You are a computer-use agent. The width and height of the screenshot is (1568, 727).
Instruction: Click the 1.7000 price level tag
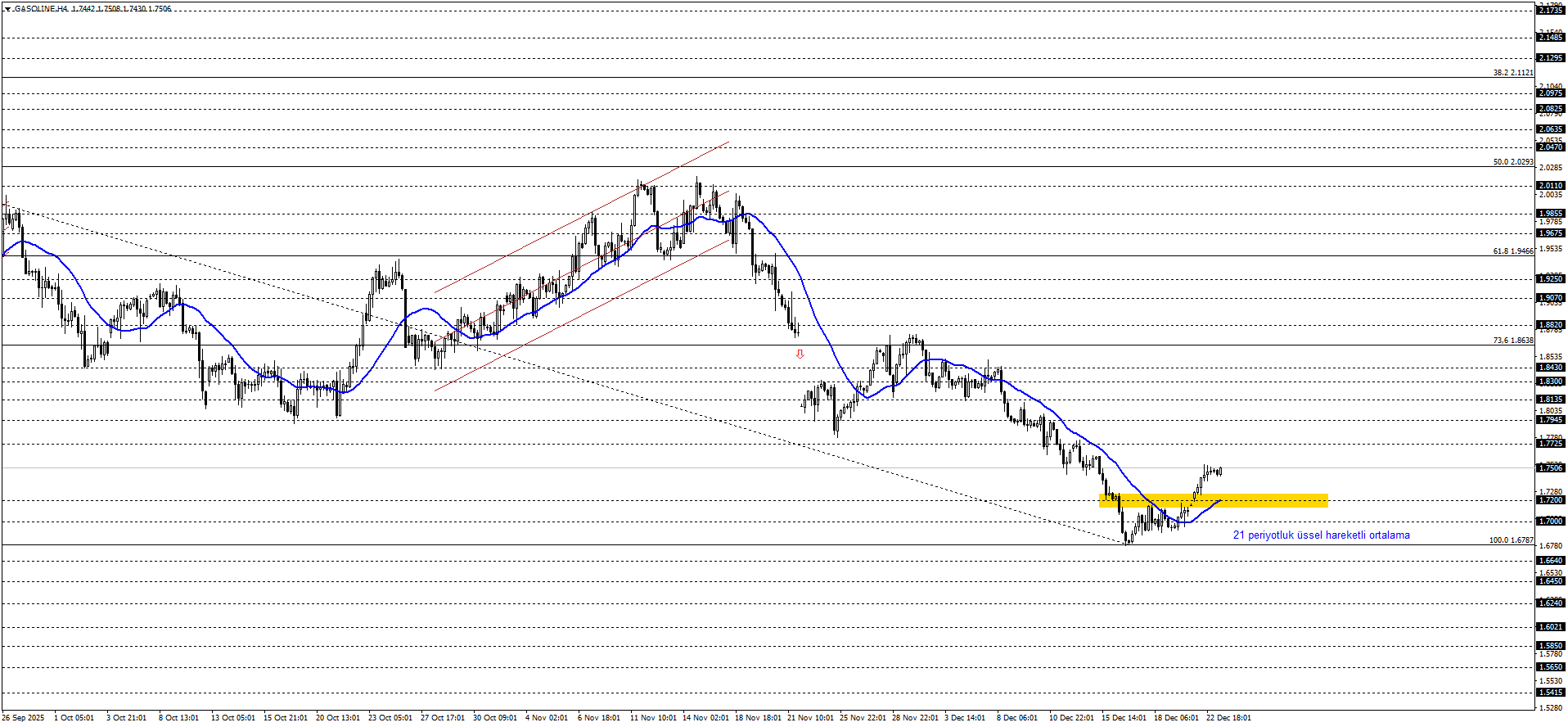pos(1550,522)
